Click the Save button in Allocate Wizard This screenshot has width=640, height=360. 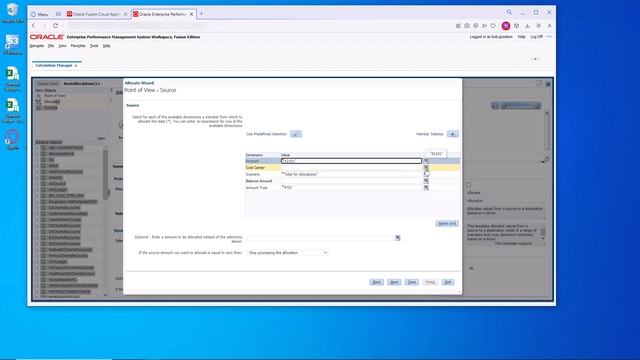(x=411, y=282)
